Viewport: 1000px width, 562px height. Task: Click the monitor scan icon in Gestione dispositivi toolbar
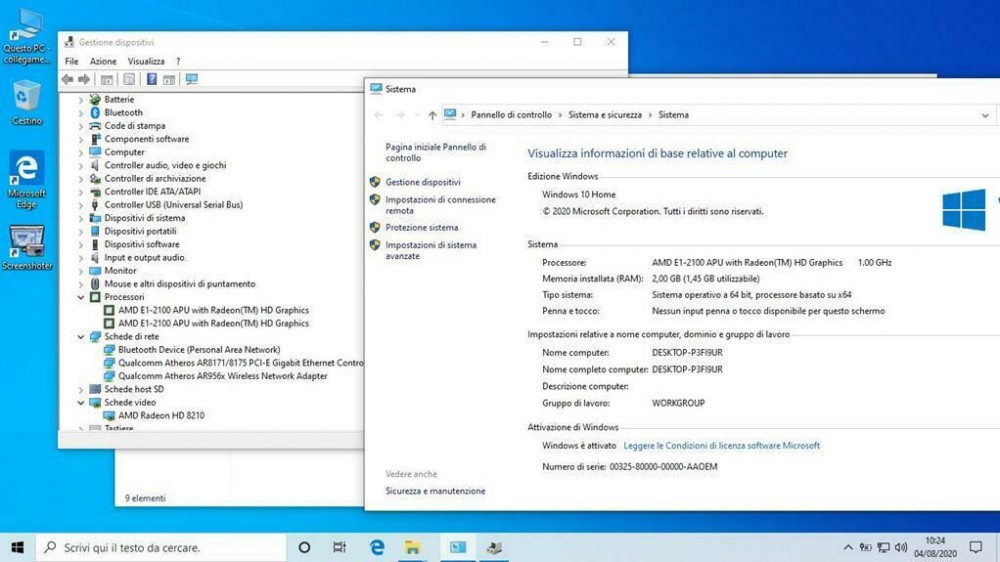pyautogui.click(x=191, y=79)
